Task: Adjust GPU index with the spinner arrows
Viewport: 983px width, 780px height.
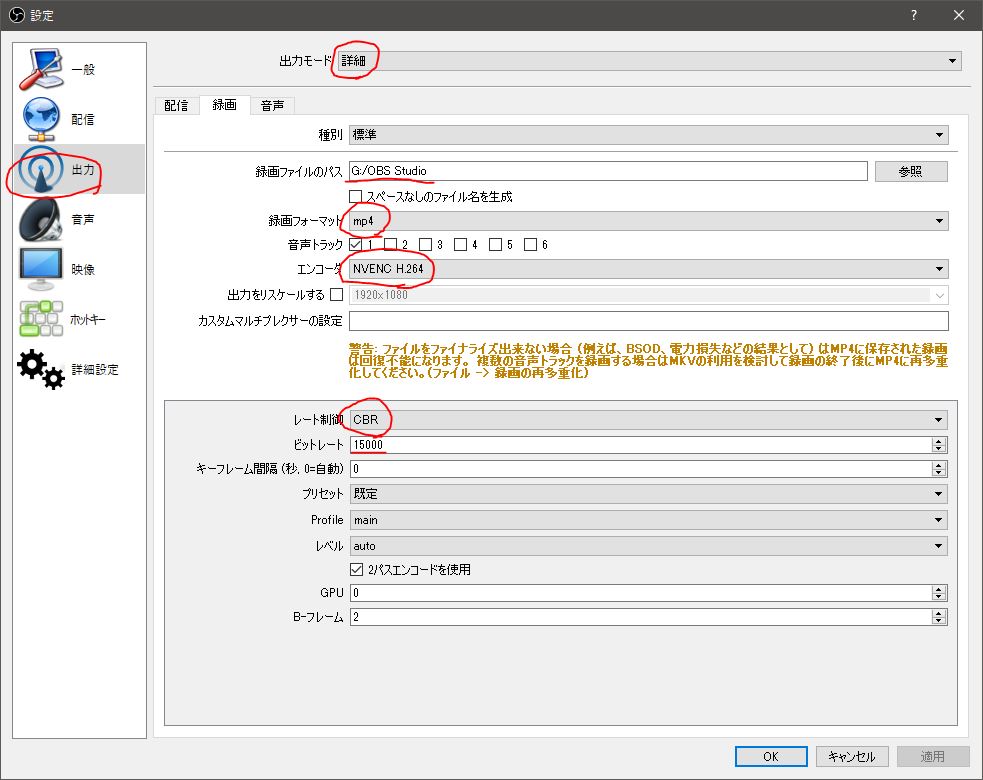Action: 938,593
